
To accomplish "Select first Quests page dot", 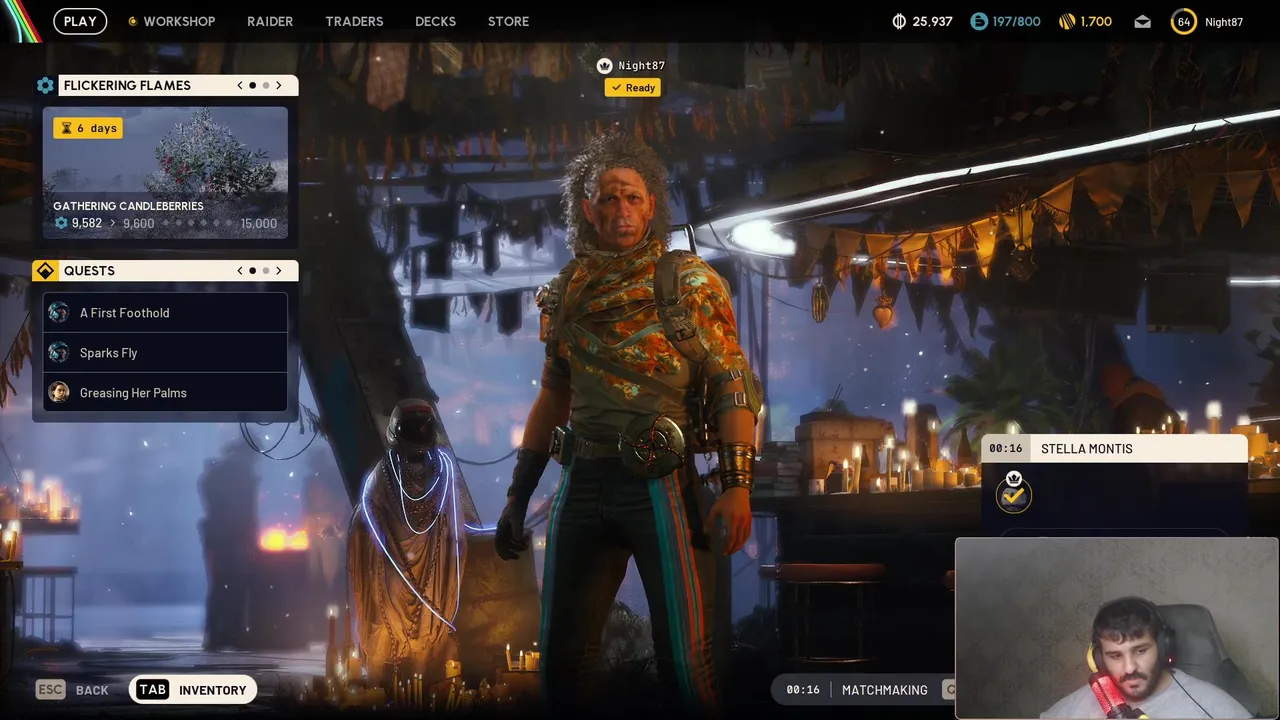I will tap(253, 271).
